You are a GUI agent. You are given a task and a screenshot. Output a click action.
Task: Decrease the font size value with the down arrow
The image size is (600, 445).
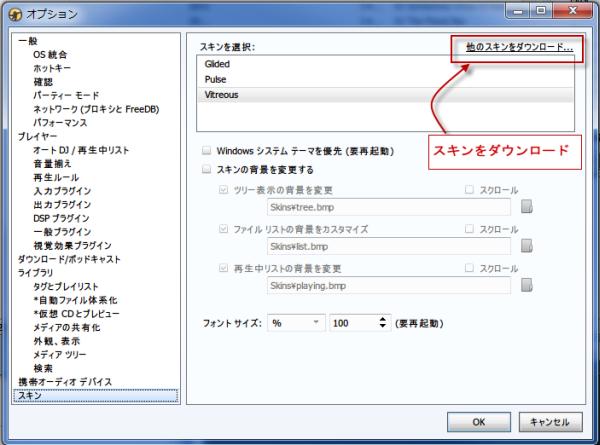pyautogui.click(x=383, y=326)
